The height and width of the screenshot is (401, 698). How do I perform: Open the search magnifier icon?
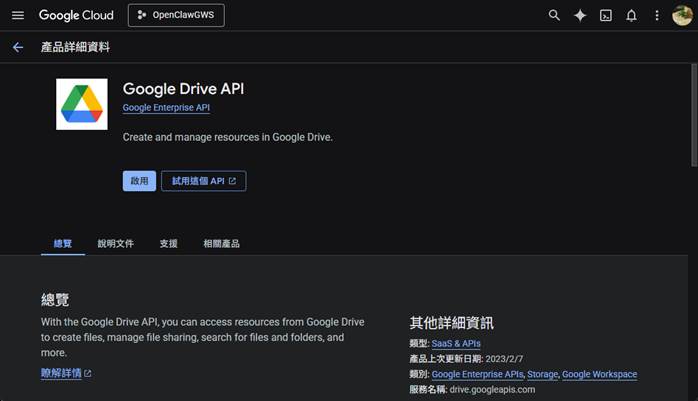point(555,15)
